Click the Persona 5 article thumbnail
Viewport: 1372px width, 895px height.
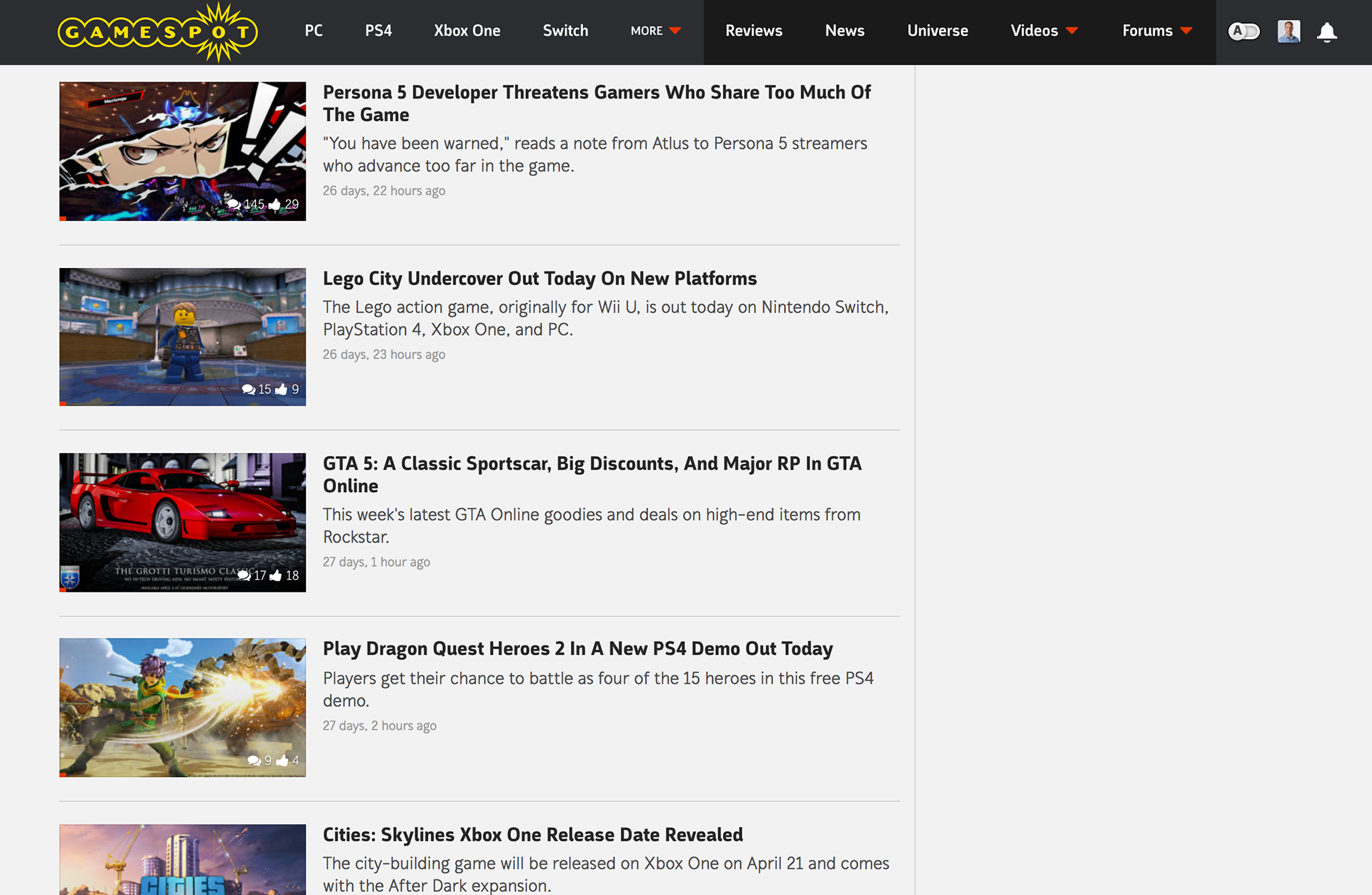point(182,152)
